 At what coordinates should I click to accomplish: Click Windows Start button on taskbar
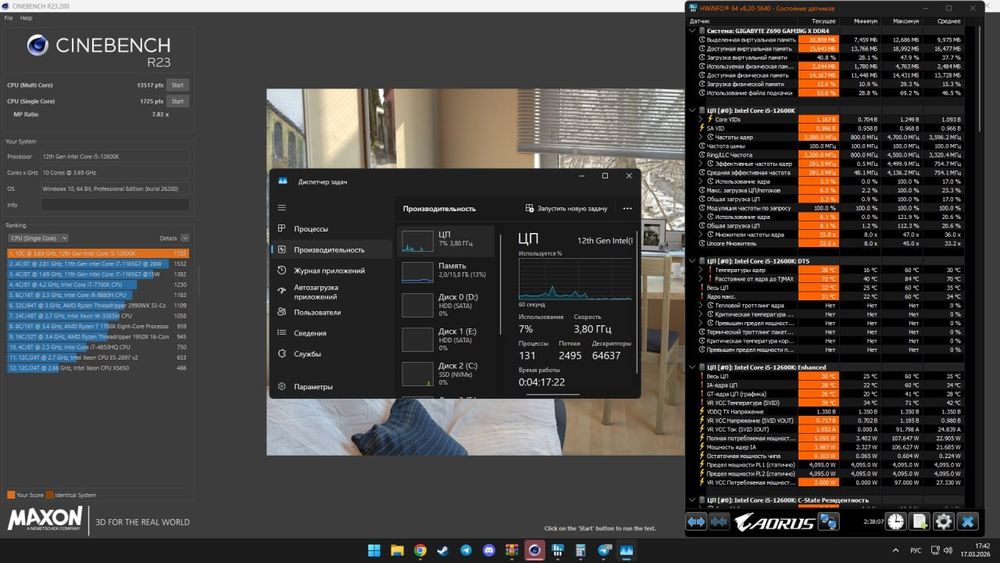coord(374,550)
